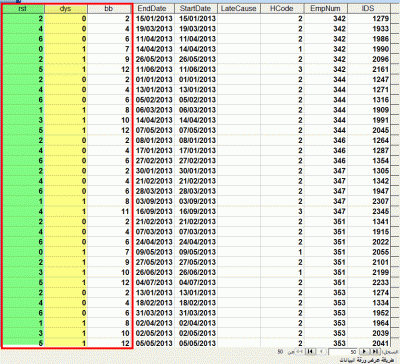The height and width of the screenshot is (364, 400).
Task: Click empty LateCause cell in row IDS 1305
Action: (239, 171)
